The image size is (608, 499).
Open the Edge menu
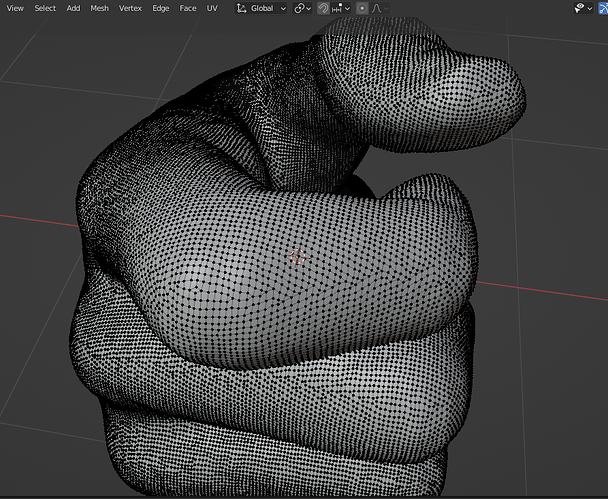pos(161,8)
